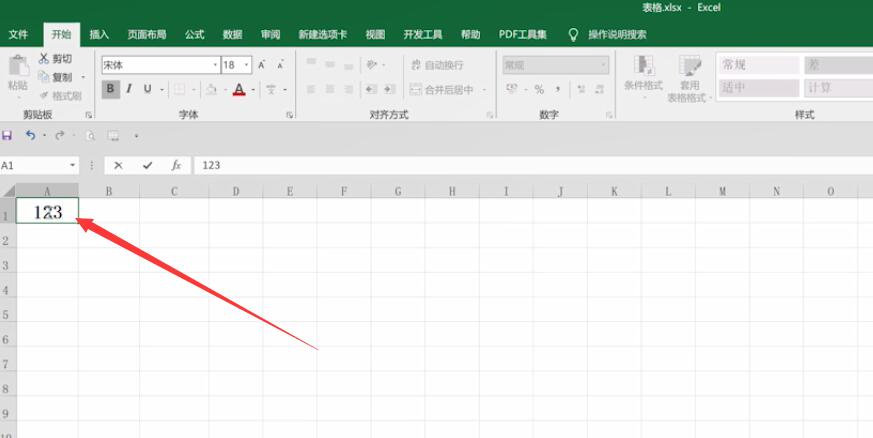Click the bottom align icon
This screenshot has height=438, width=873.
tap(349, 66)
